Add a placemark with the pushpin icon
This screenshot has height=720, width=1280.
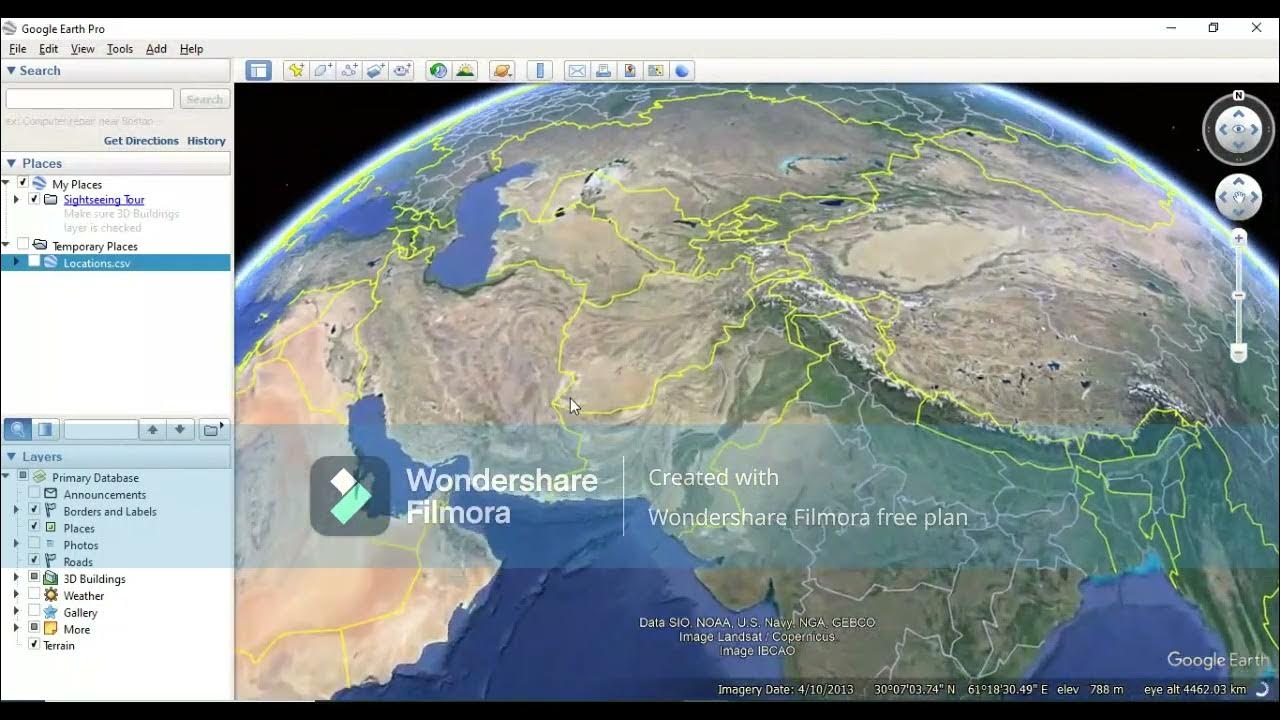point(295,70)
